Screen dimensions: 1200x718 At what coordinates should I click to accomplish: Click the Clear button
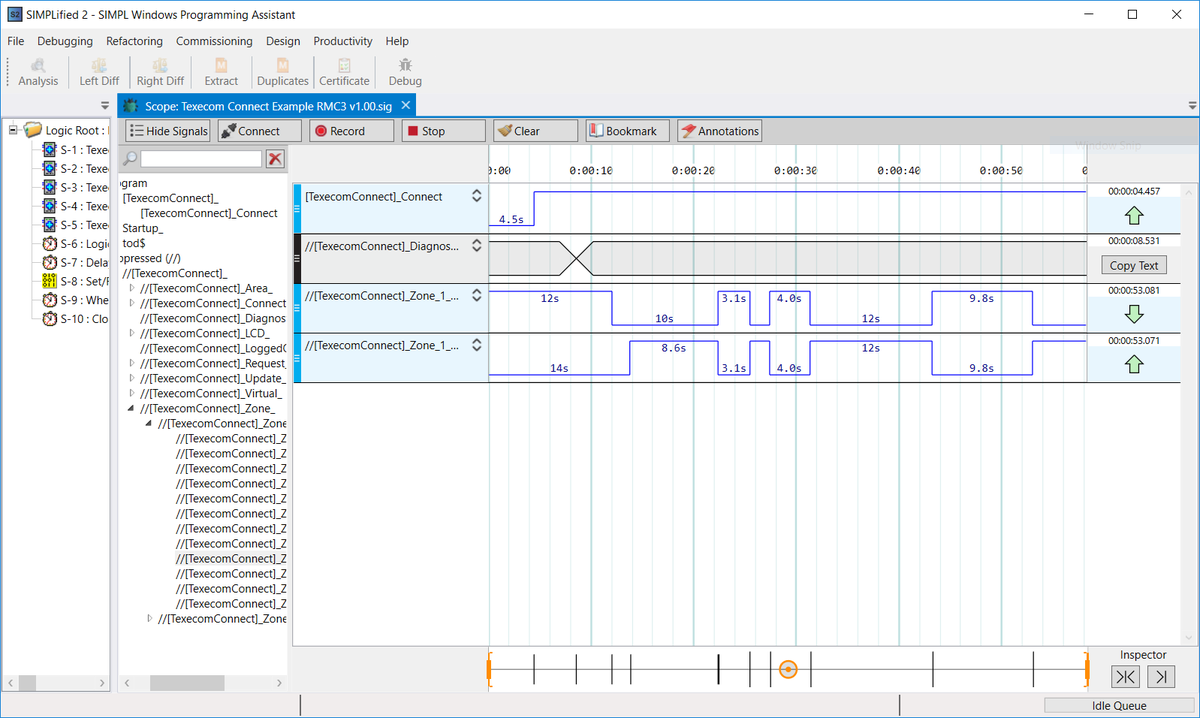tap(535, 131)
